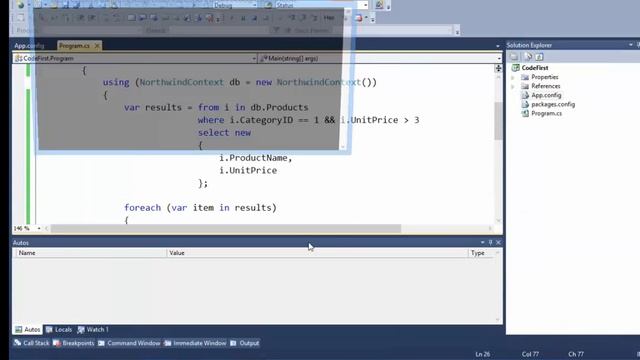Open Solution Explorer window position menu
Viewport: 640px width, 360px height.
click(631, 45)
